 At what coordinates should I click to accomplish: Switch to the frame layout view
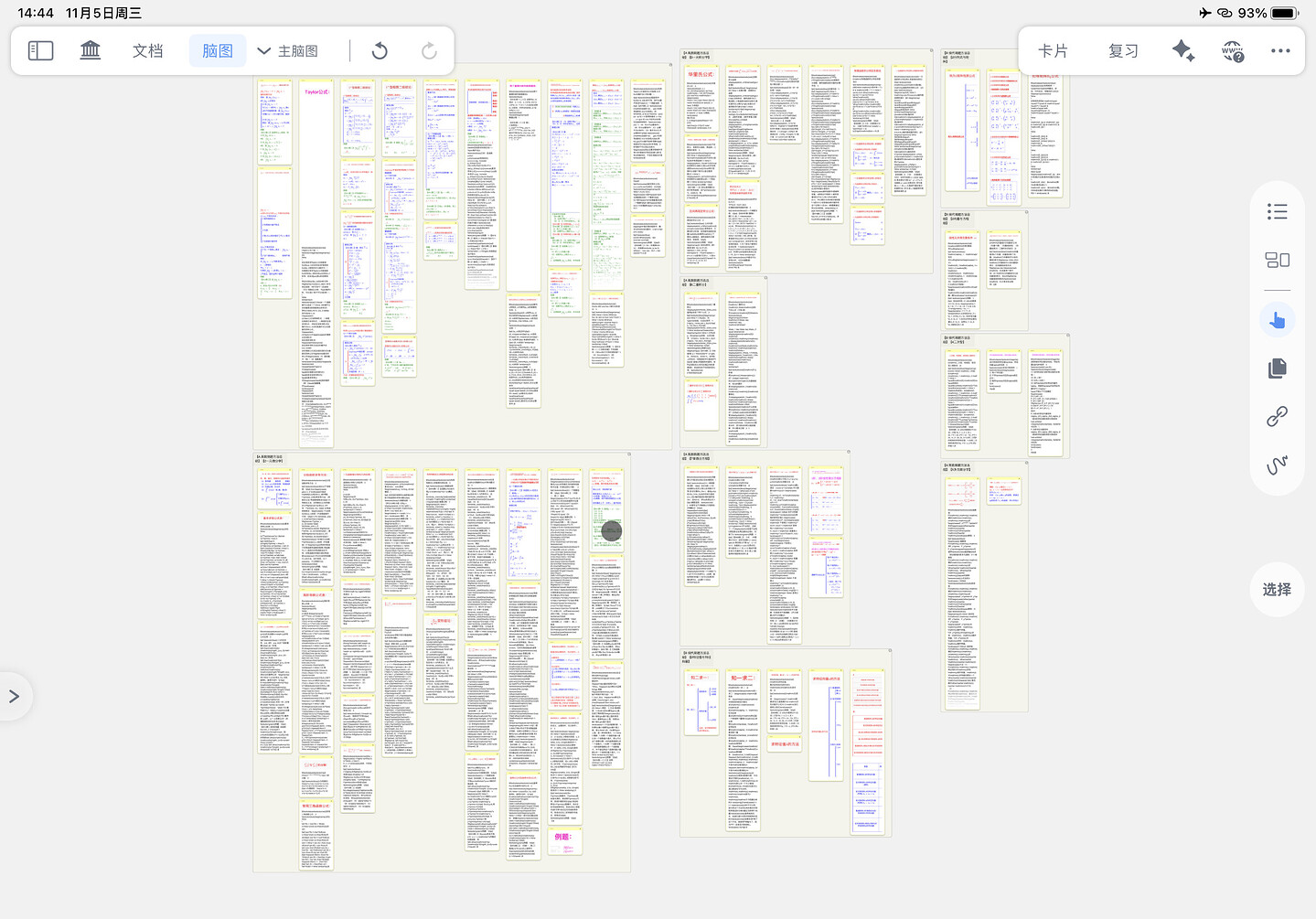pyautogui.click(x=1278, y=261)
